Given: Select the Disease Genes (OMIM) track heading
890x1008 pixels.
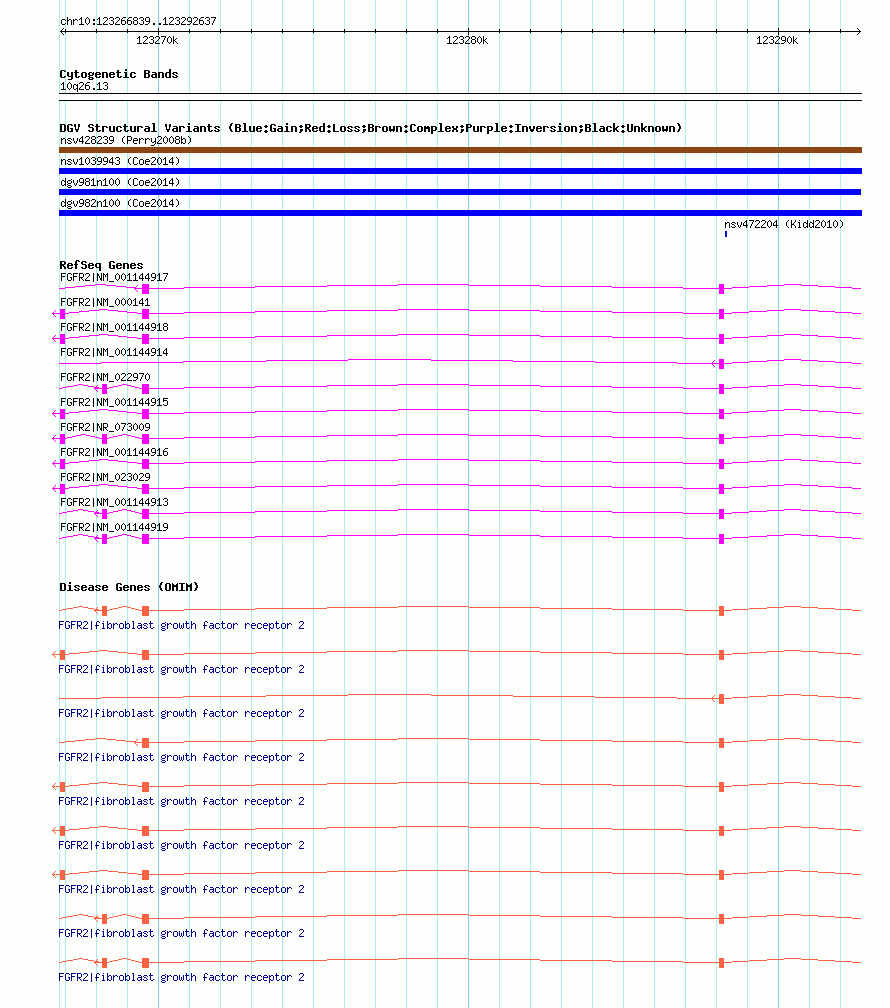Looking at the screenshot, I should [x=129, y=587].
